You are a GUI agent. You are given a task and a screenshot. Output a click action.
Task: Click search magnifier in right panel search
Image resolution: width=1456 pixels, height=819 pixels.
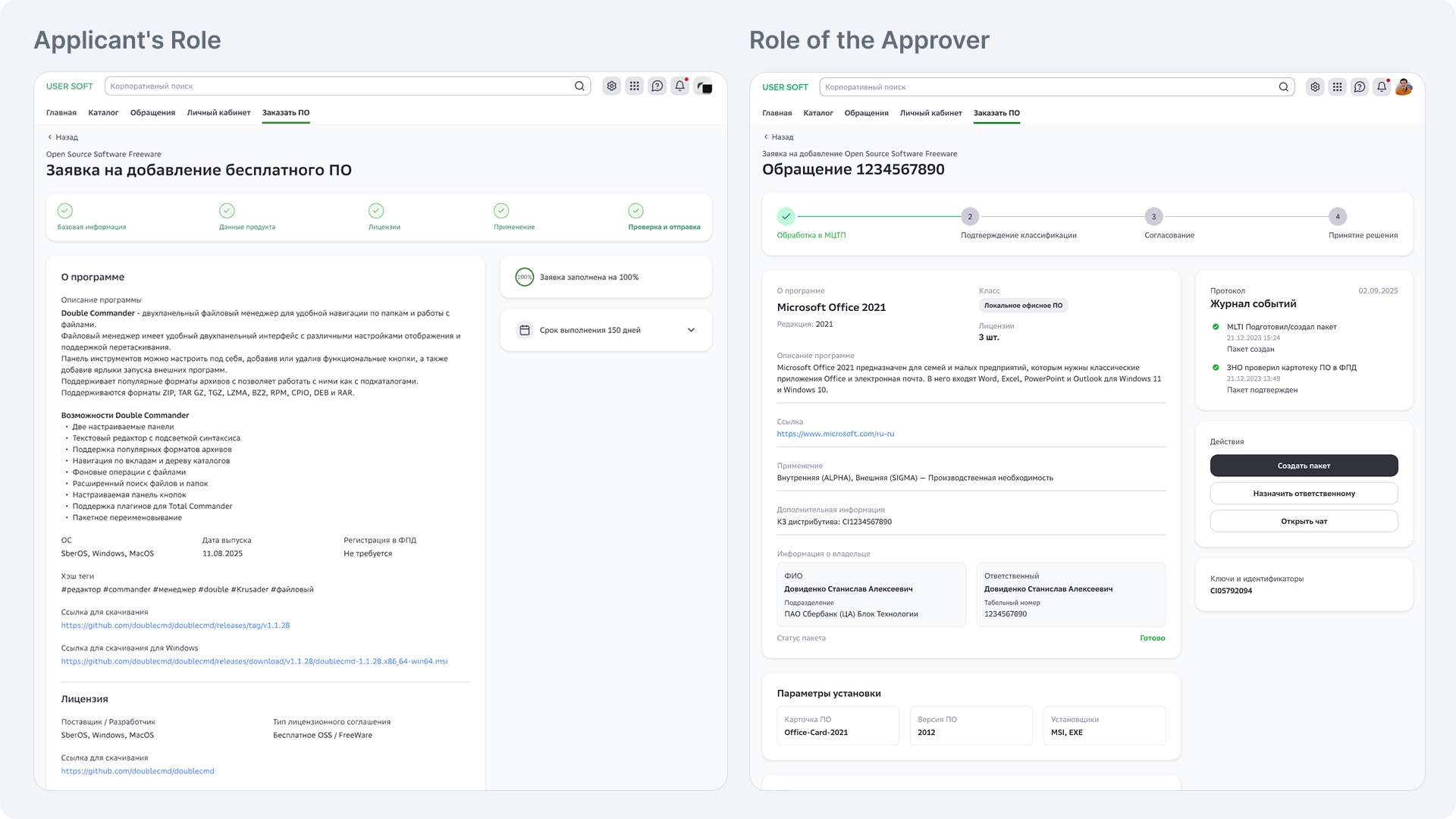1283,87
